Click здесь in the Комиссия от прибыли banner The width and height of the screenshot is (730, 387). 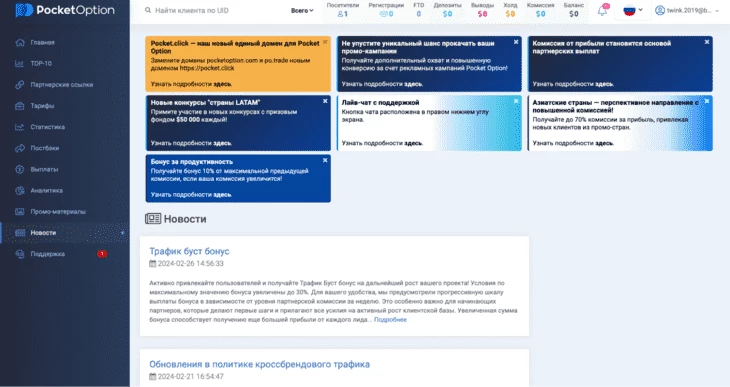point(604,84)
